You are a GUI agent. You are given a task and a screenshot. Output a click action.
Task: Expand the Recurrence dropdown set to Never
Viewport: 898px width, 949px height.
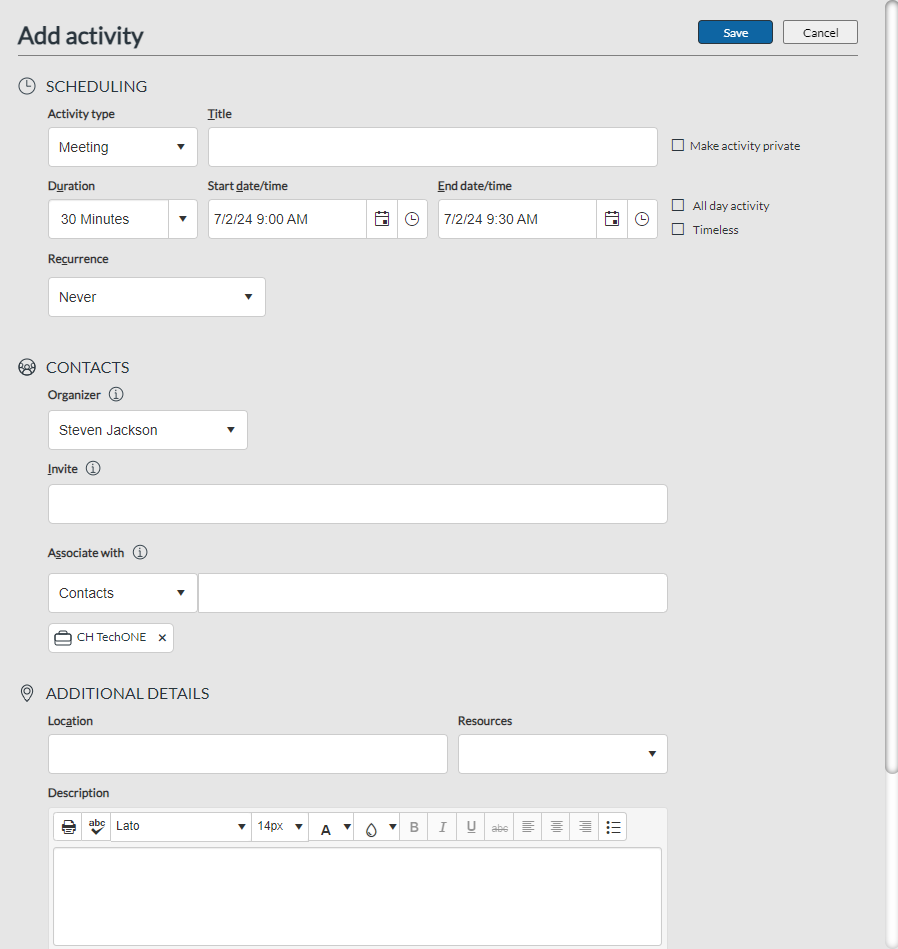click(x=156, y=296)
